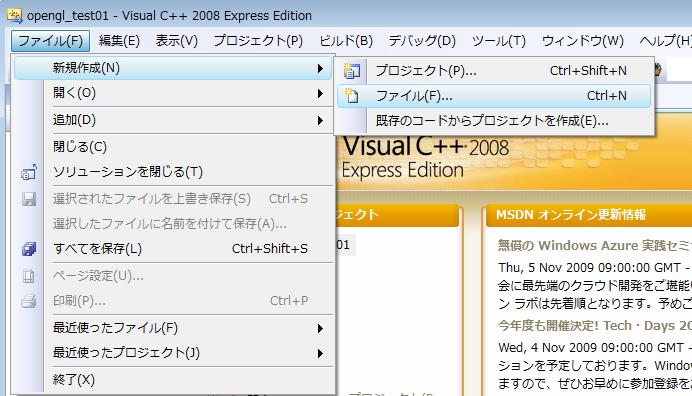Click the Visual C++ app icon in title bar

[x=15, y=15]
